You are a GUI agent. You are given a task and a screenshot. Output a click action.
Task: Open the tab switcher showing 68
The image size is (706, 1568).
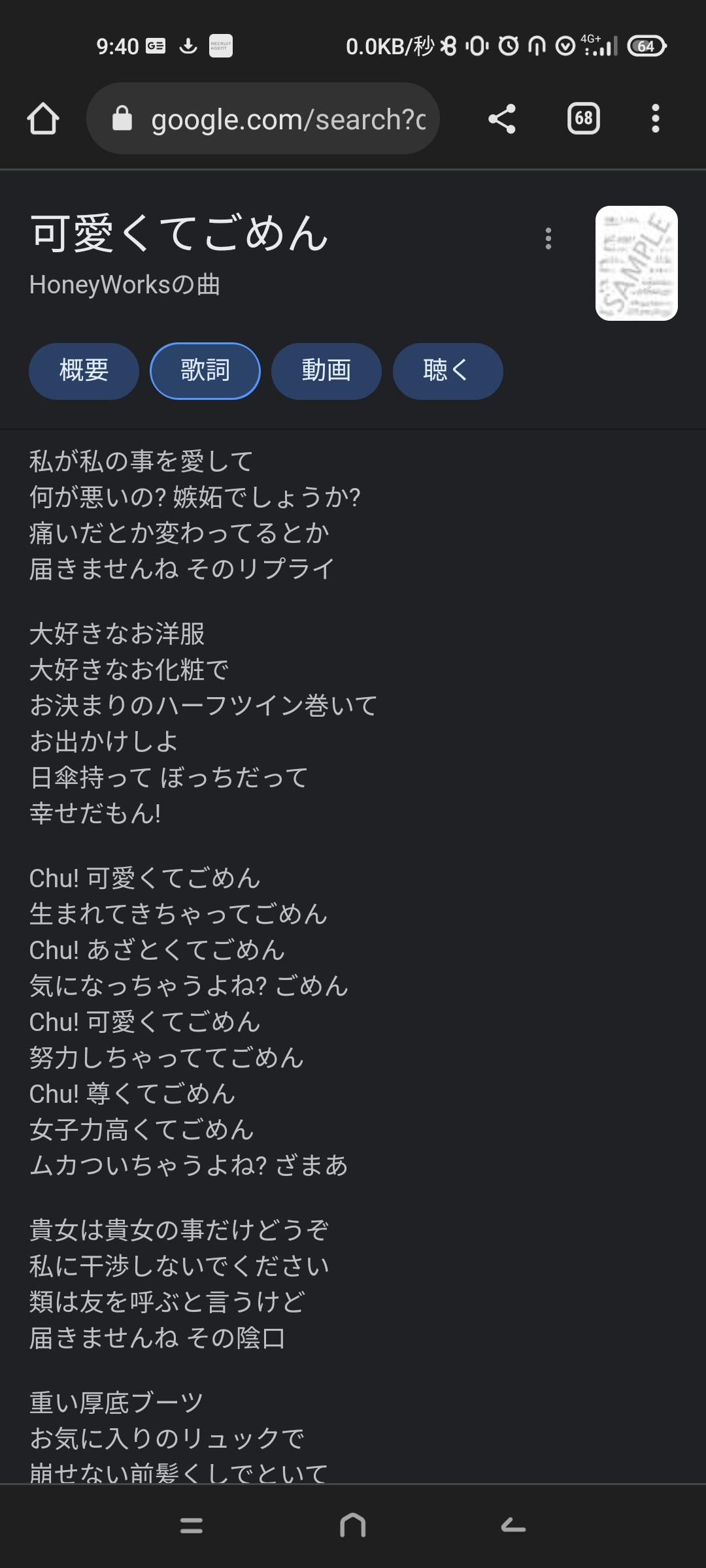(x=584, y=119)
